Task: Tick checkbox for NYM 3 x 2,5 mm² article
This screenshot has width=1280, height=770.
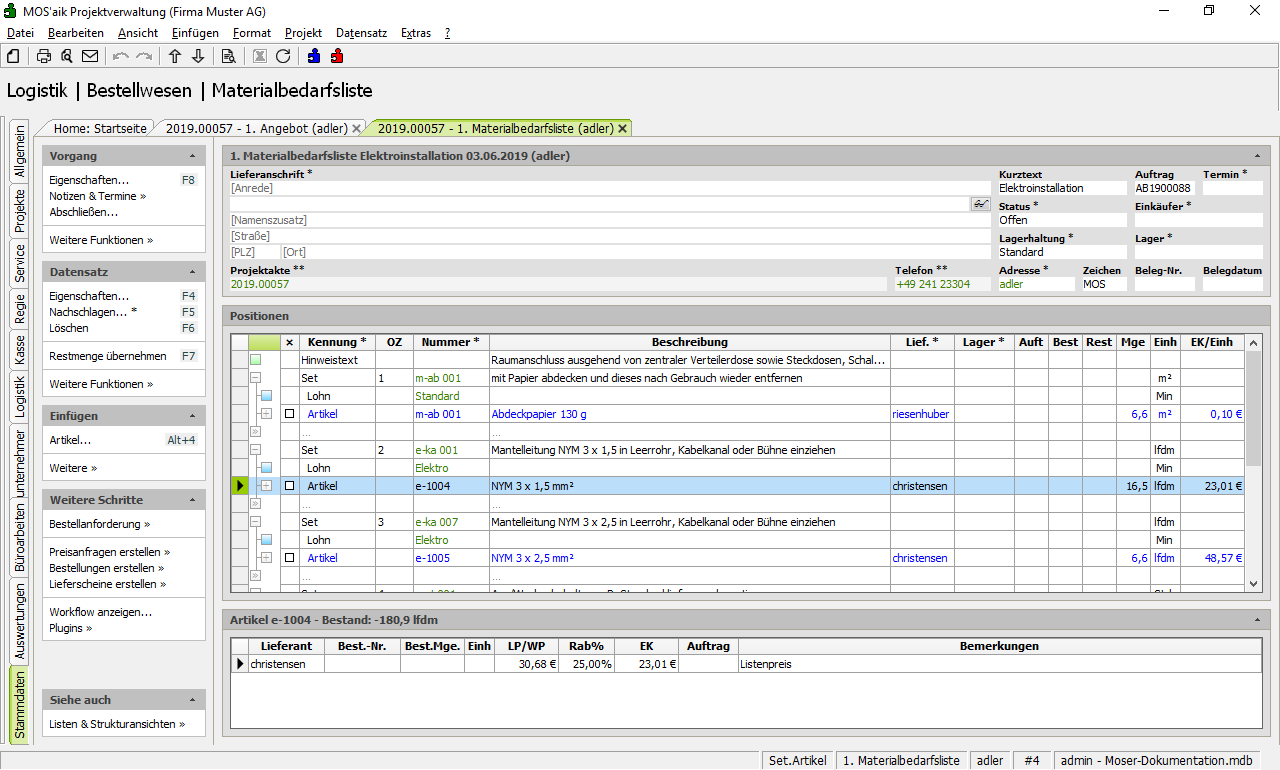Action: coord(290,558)
